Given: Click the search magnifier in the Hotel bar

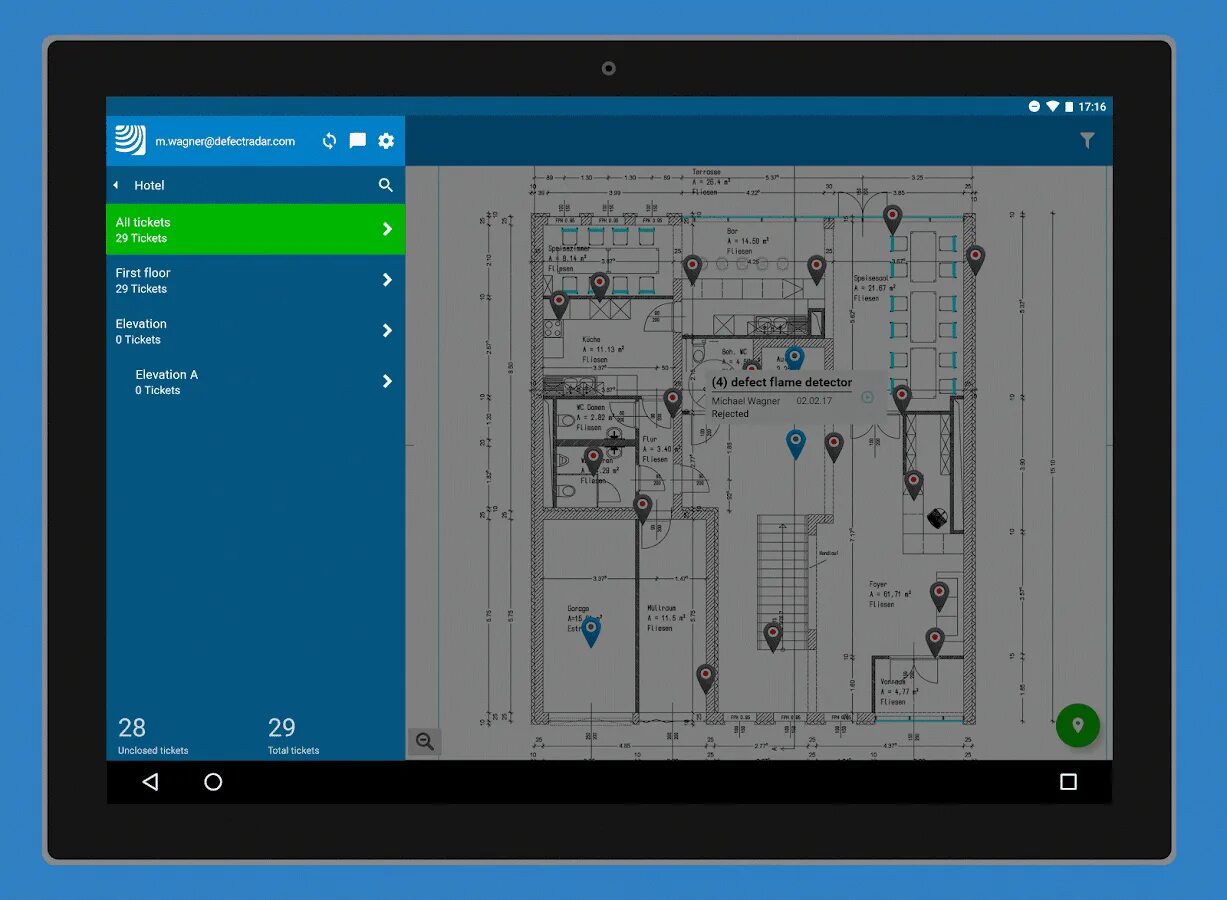Looking at the screenshot, I should click(386, 185).
